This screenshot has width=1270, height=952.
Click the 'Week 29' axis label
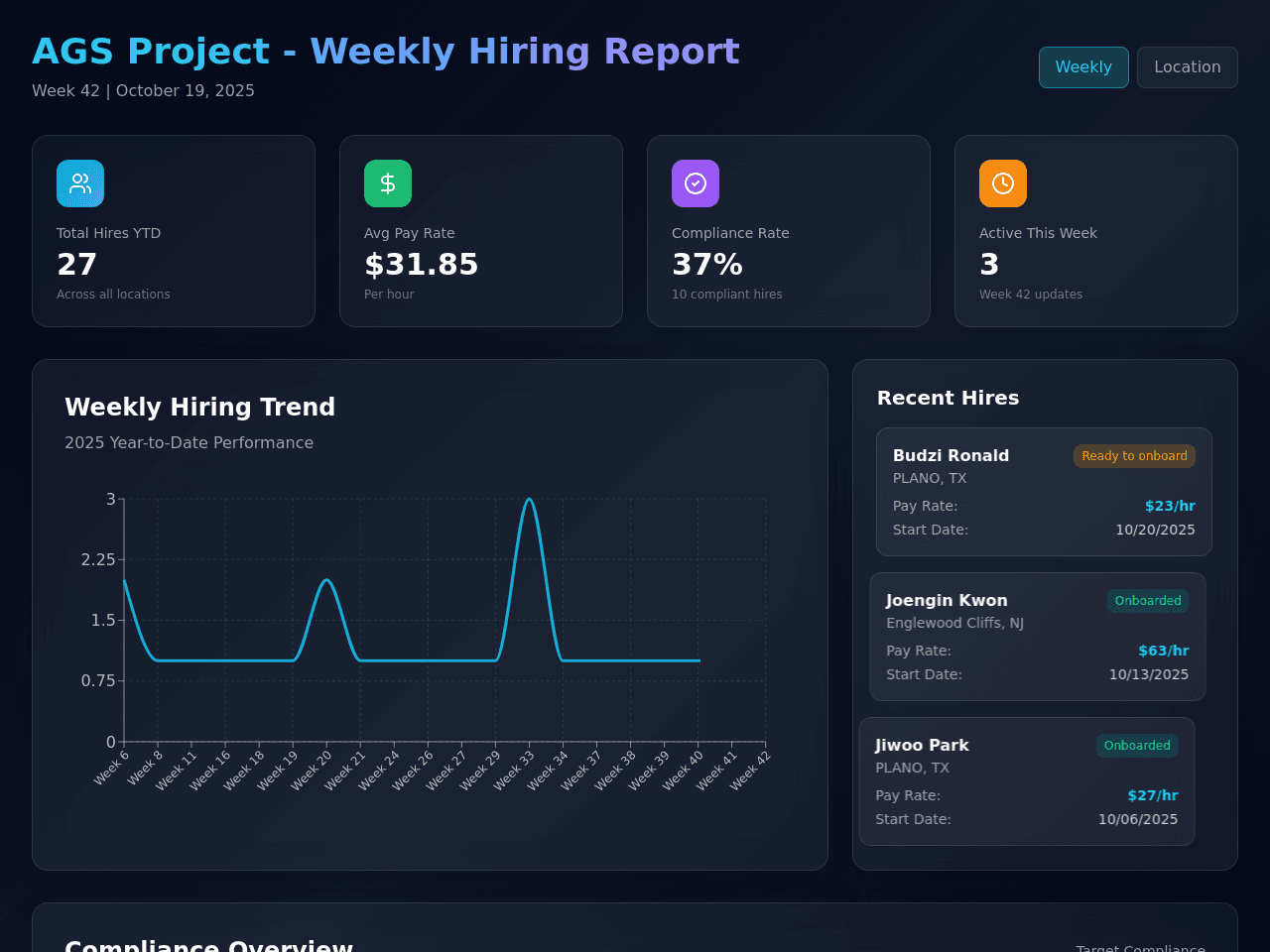click(480, 771)
